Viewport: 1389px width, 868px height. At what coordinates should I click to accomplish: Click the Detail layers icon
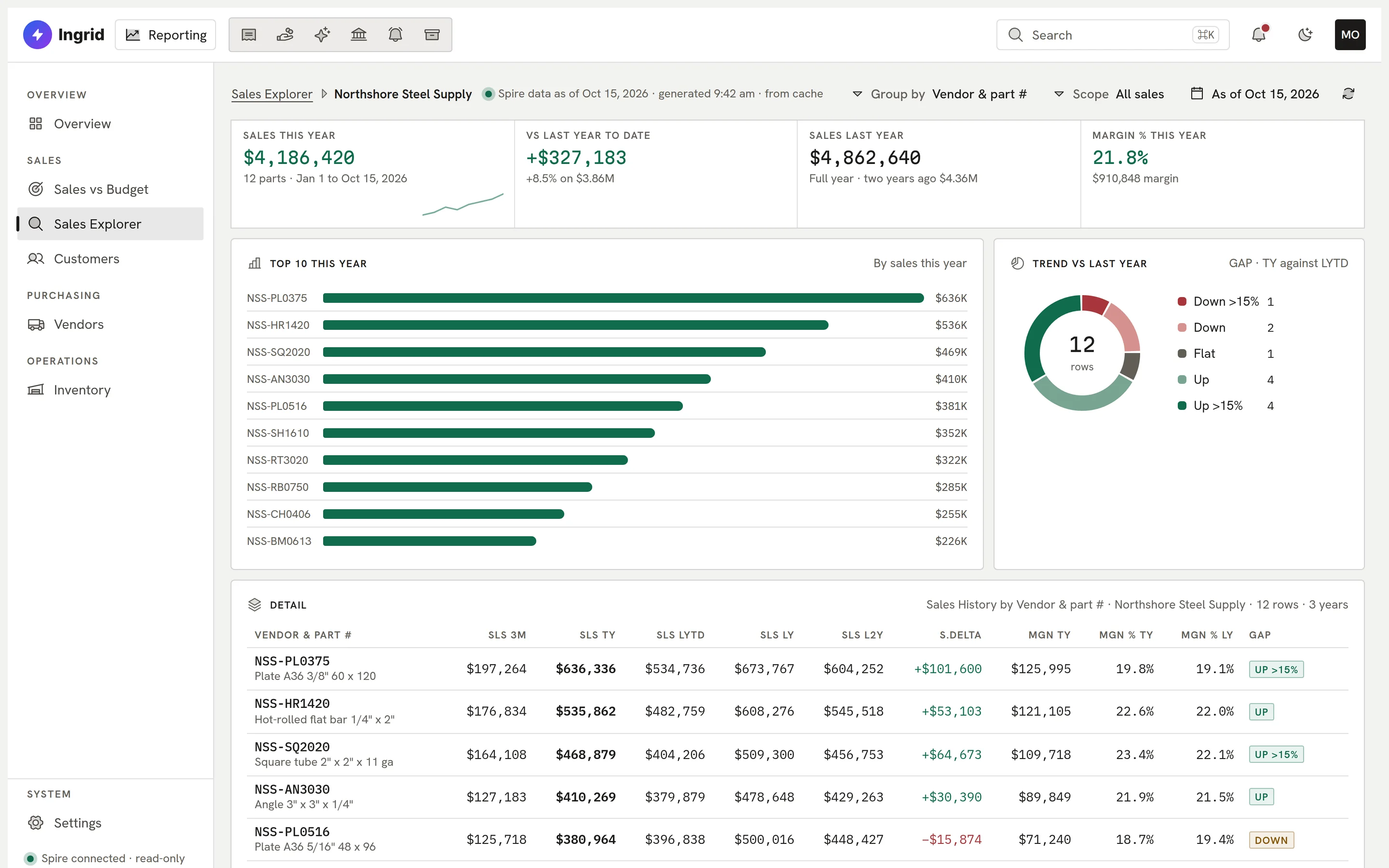[254, 605]
